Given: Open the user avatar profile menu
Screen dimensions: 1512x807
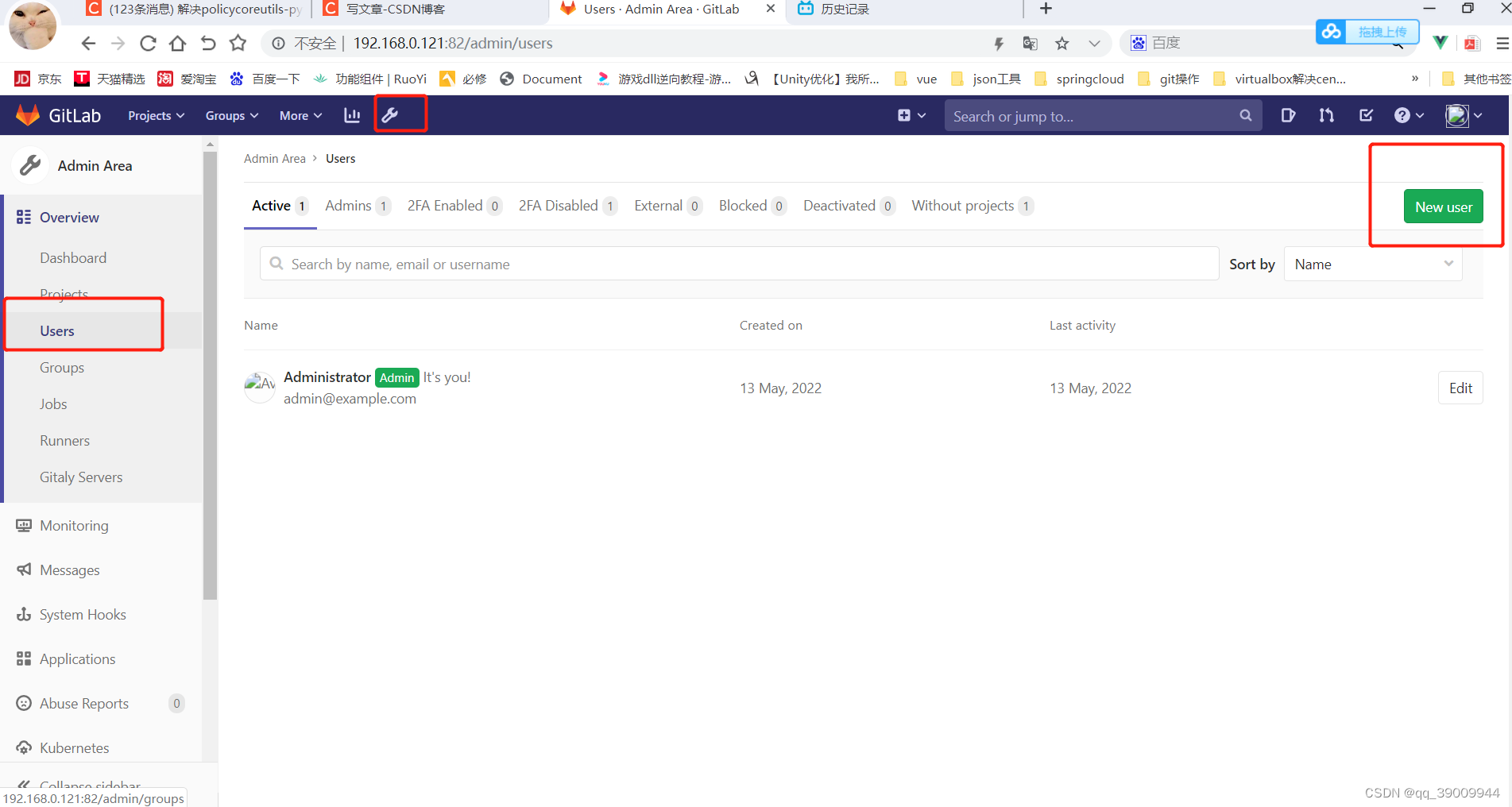Looking at the screenshot, I should coord(1464,115).
